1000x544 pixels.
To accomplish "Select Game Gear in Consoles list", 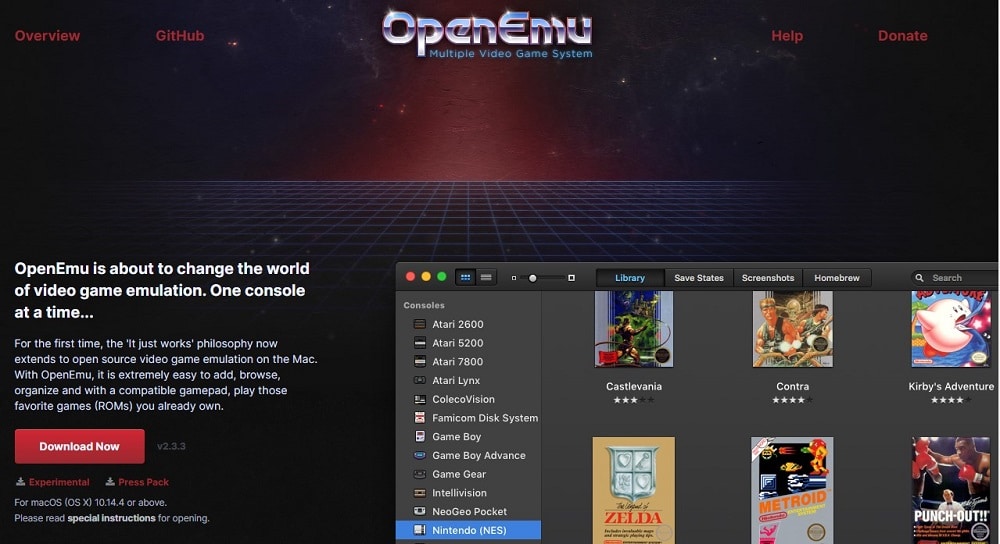I will [x=468, y=474].
